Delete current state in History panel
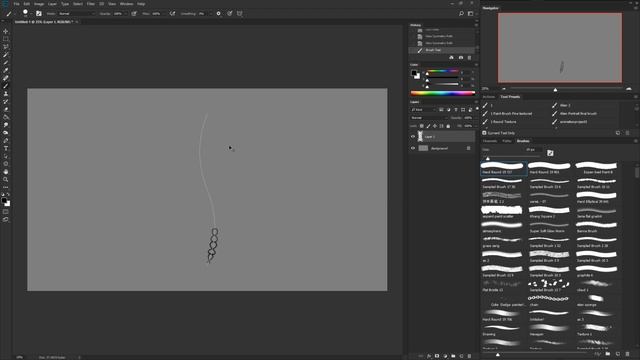Viewport: 640px width, 360px height. pyautogui.click(x=469, y=58)
